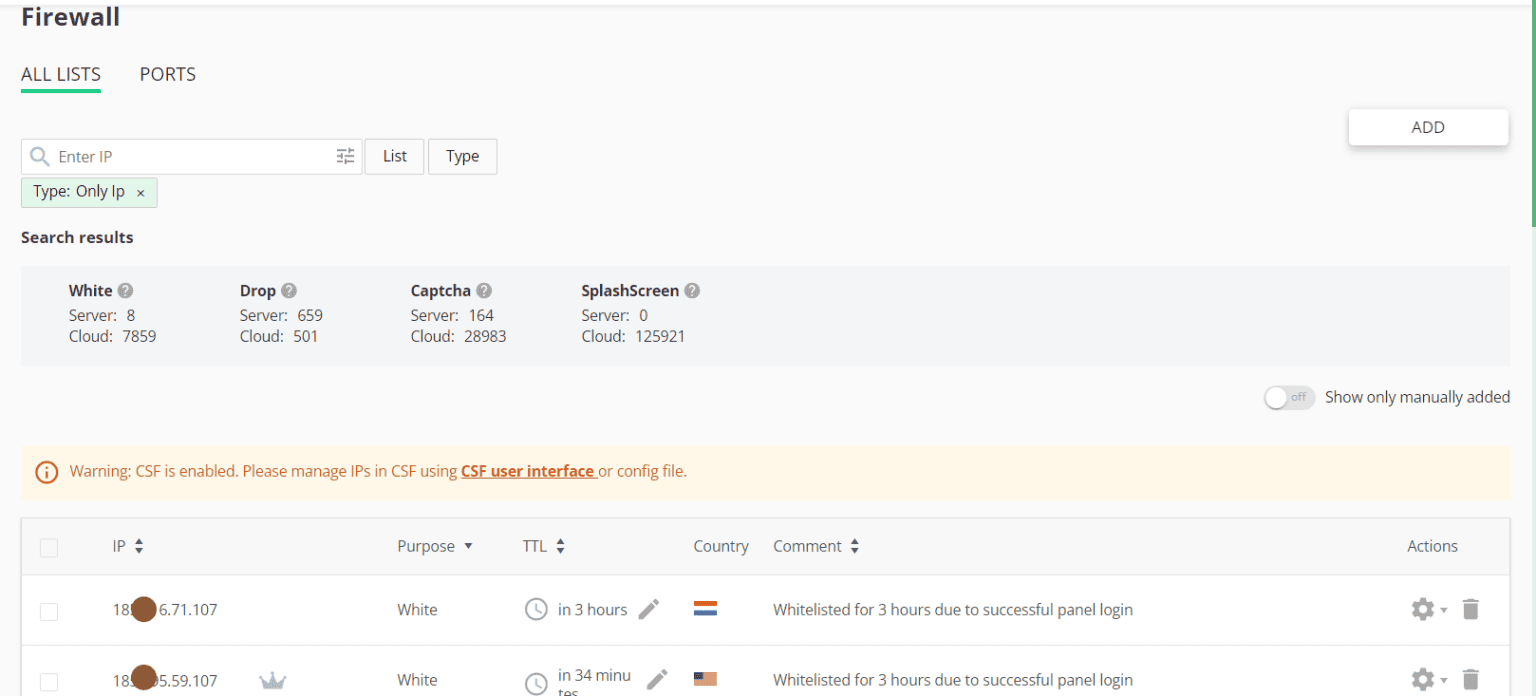Image resolution: width=1536 pixels, height=696 pixels.
Task: Check the select-all checkbox in the table header
Action: tap(48, 547)
